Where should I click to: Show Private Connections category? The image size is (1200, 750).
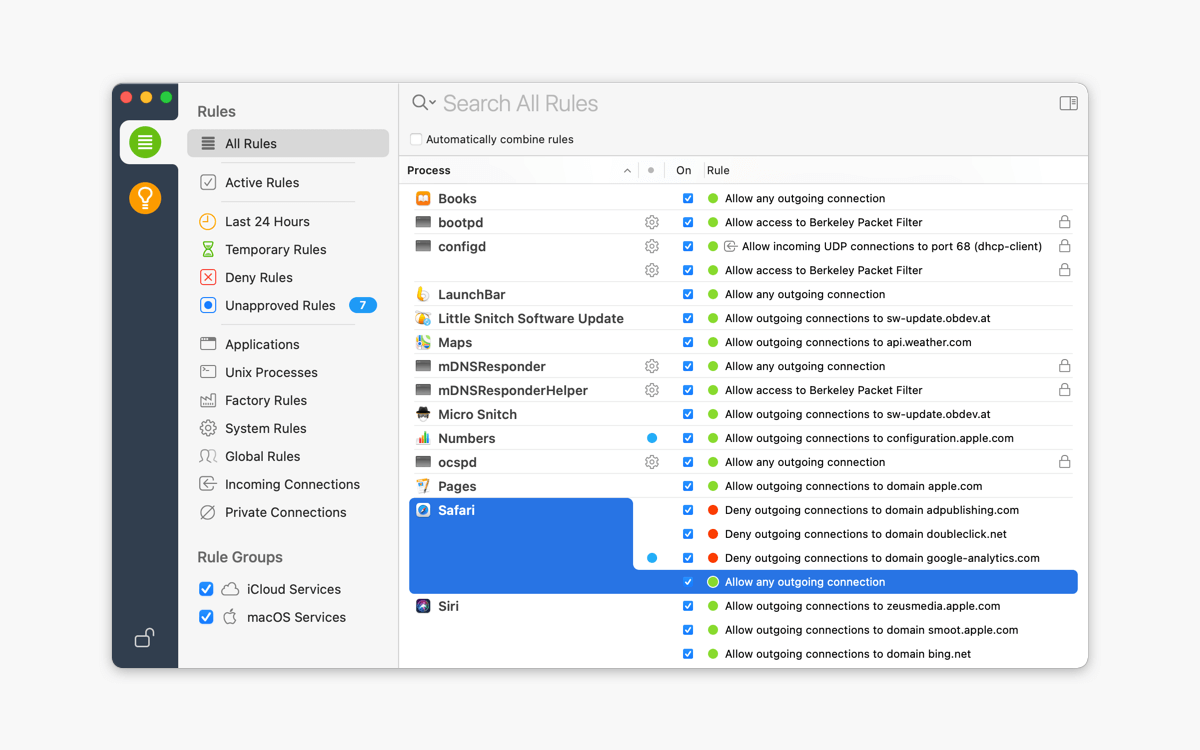pyautogui.click(x=288, y=512)
